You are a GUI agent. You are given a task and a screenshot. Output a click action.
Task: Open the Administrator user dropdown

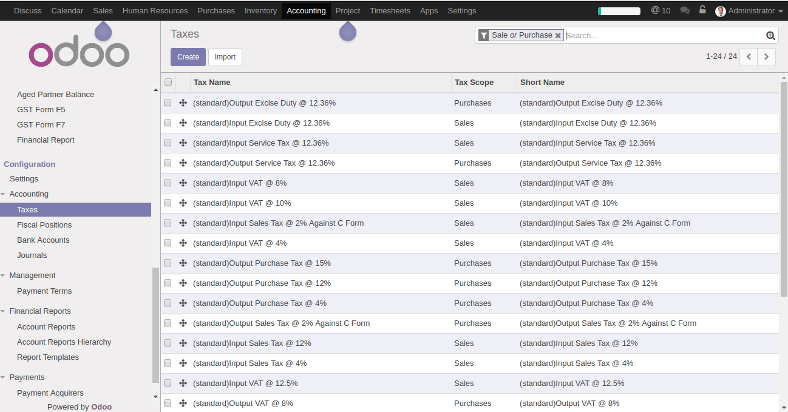pyautogui.click(x=748, y=11)
